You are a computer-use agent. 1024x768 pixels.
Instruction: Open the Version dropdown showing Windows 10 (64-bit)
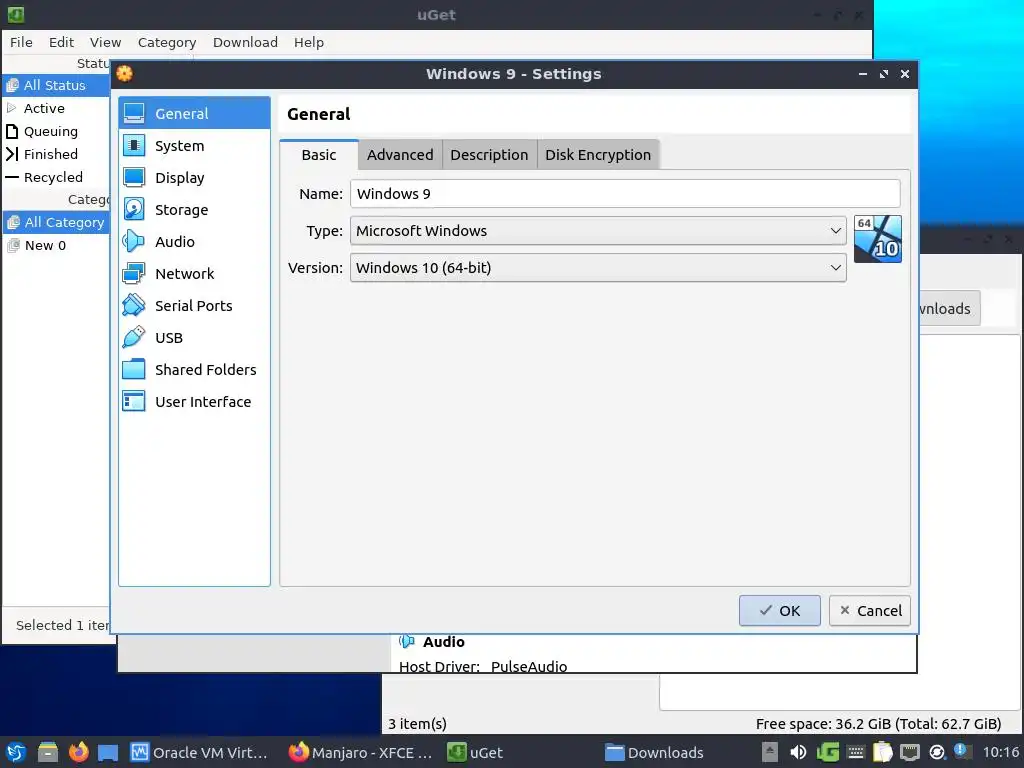(x=598, y=268)
